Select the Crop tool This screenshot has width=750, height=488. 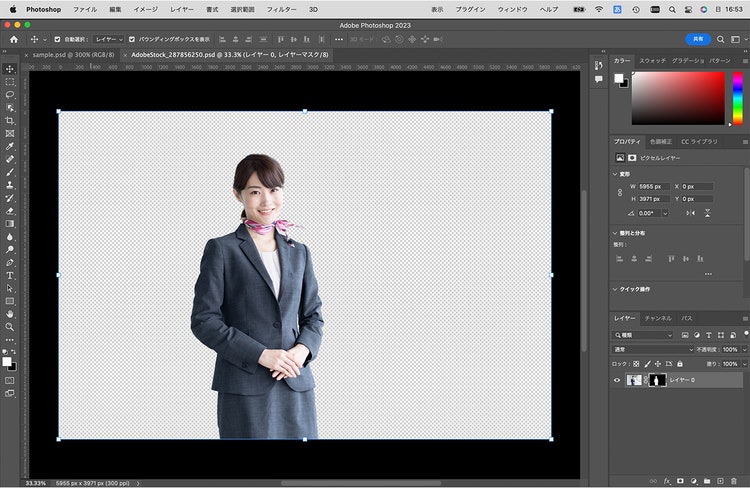10,121
